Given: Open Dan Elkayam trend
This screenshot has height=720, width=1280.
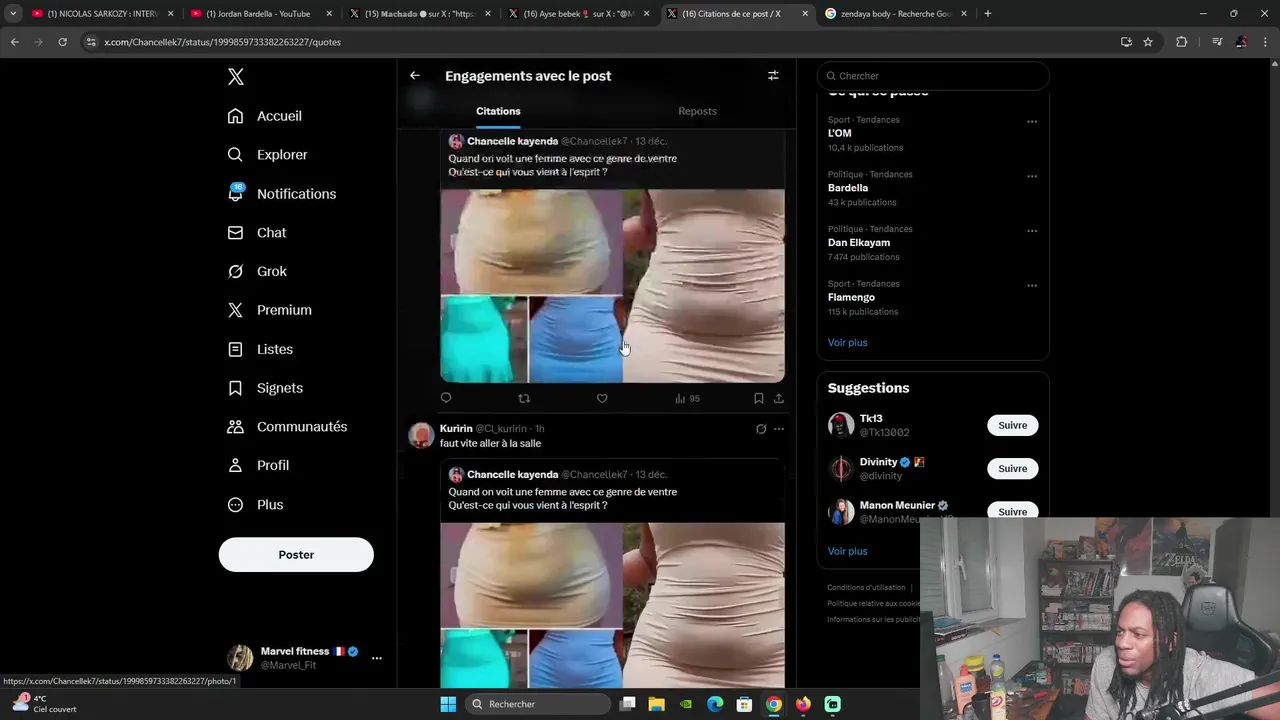Looking at the screenshot, I should 859,243.
